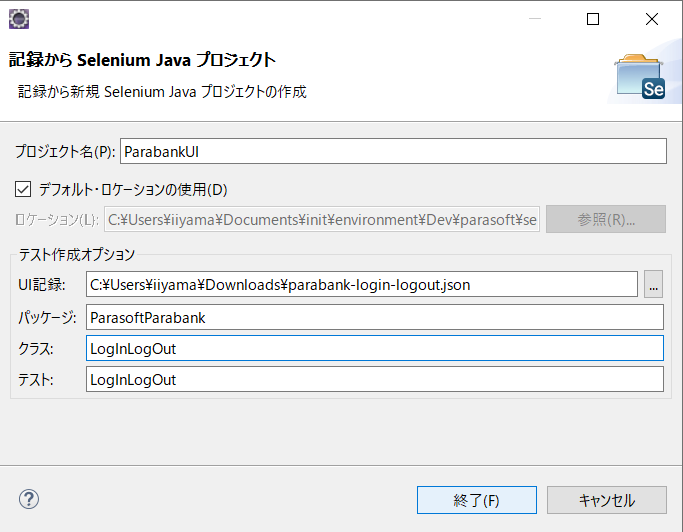
Task: Click the 記録から Selenium Java プロジェクト heading
Action: (x=142, y=60)
